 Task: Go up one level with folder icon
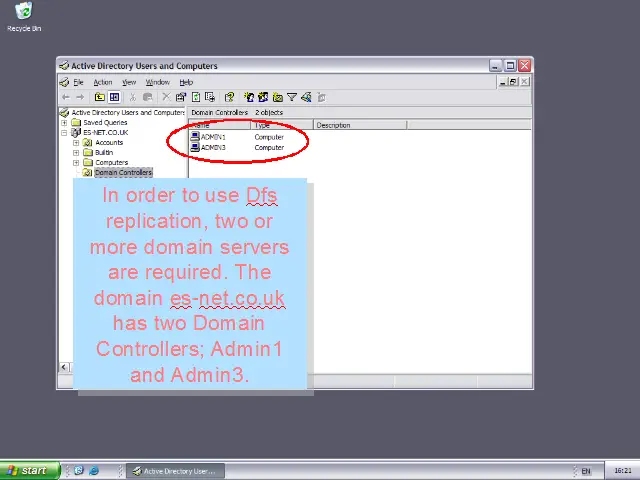(100, 97)
